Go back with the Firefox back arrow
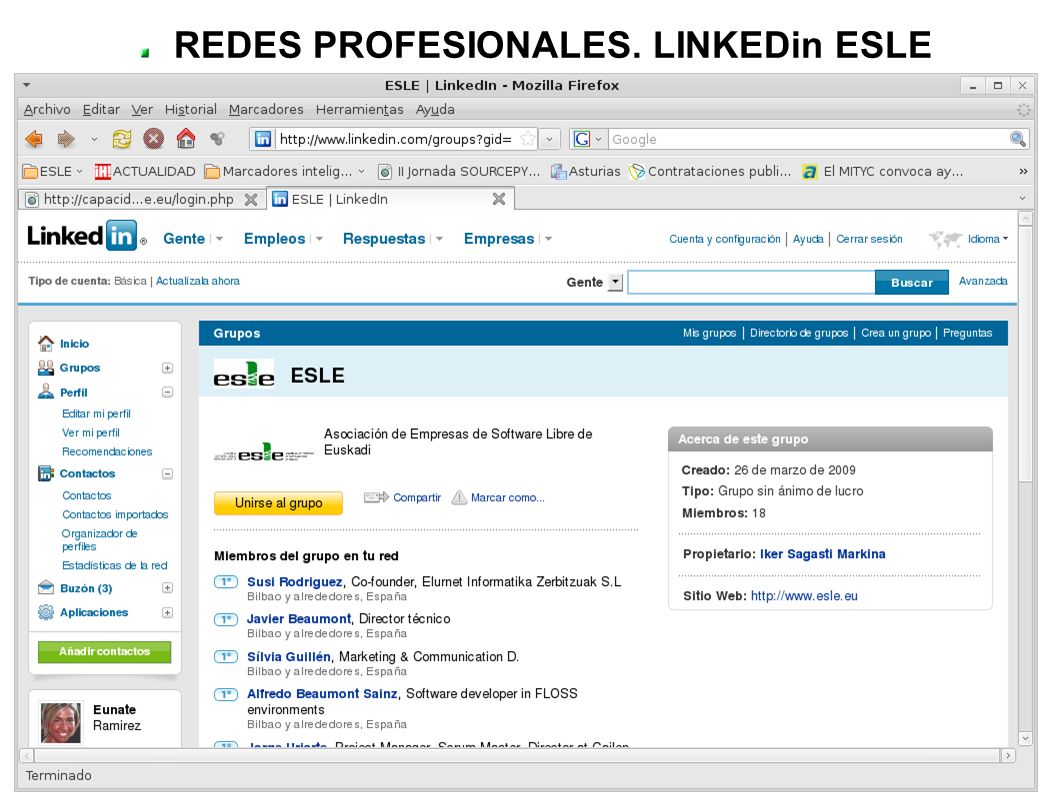 (x=34, y=139)
